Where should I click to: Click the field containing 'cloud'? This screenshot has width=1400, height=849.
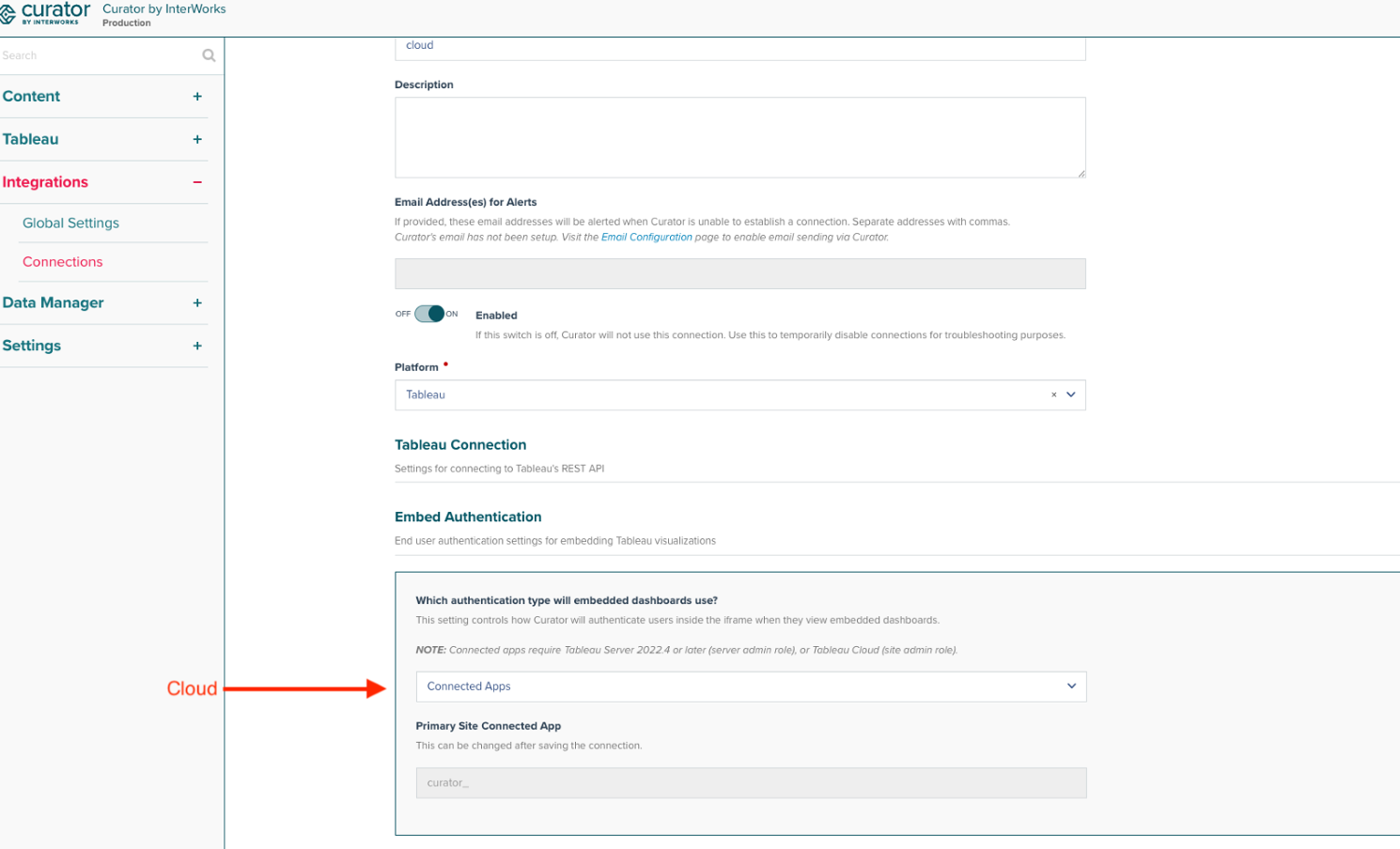pyautogui.click(x=740, y=47)
